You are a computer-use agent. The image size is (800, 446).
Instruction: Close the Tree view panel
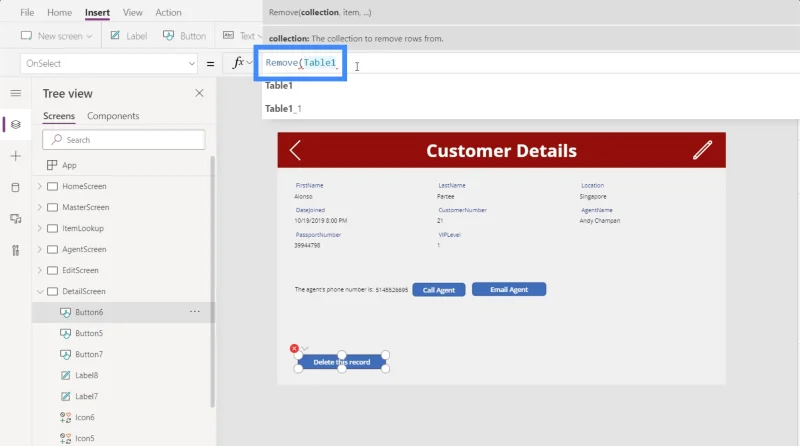point(199,93)
